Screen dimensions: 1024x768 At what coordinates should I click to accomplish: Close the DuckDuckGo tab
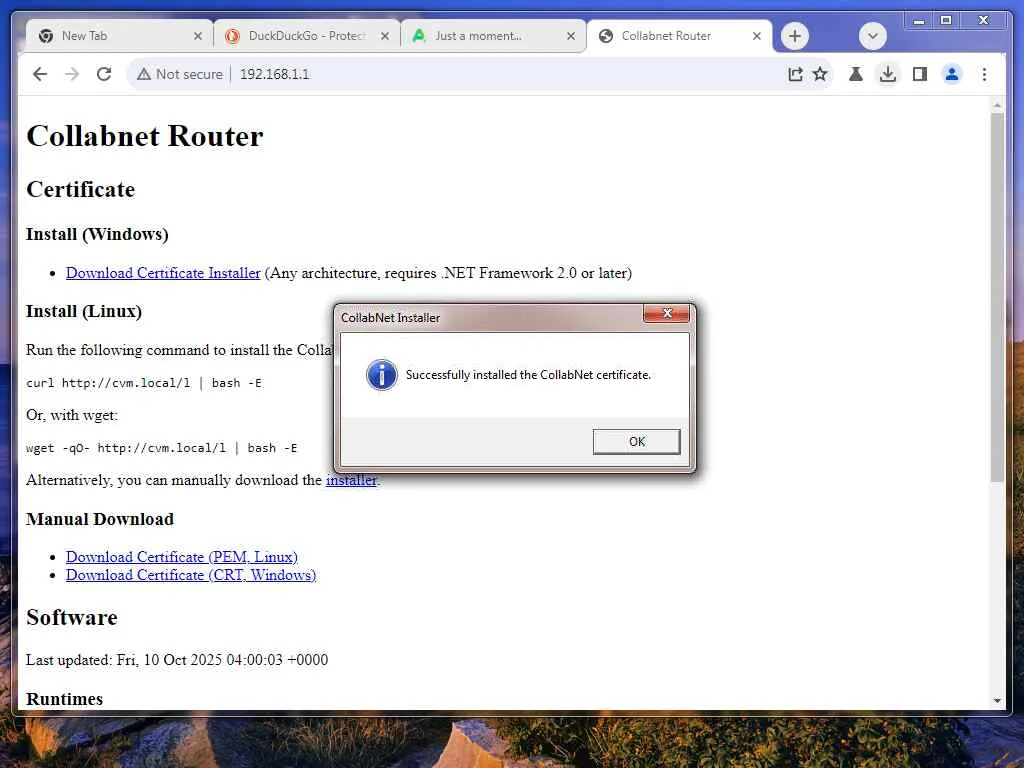pyautogui.click(x=385, y=36)
